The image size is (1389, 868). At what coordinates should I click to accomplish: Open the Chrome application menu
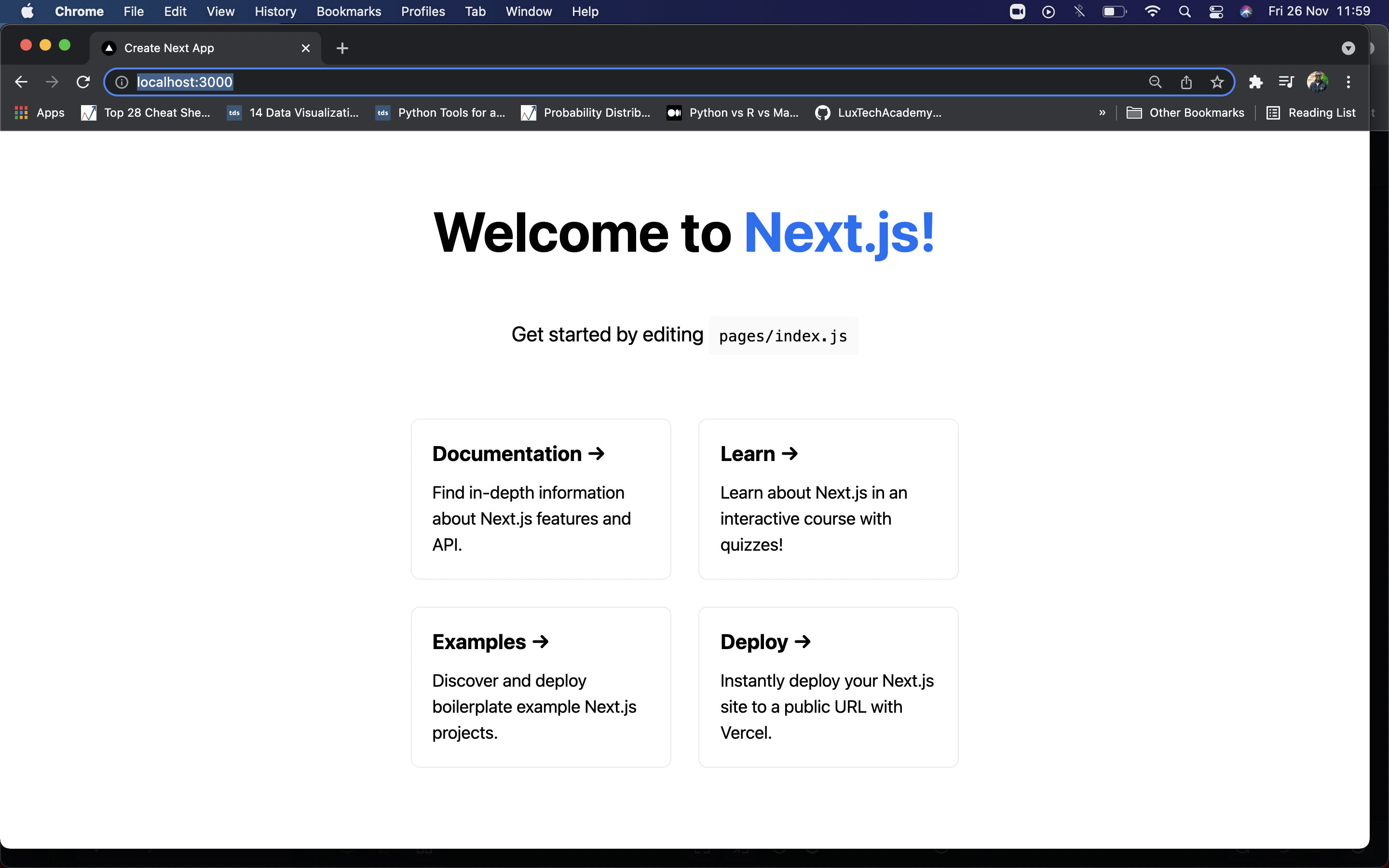pyautogui.click(x=79, y=12)
